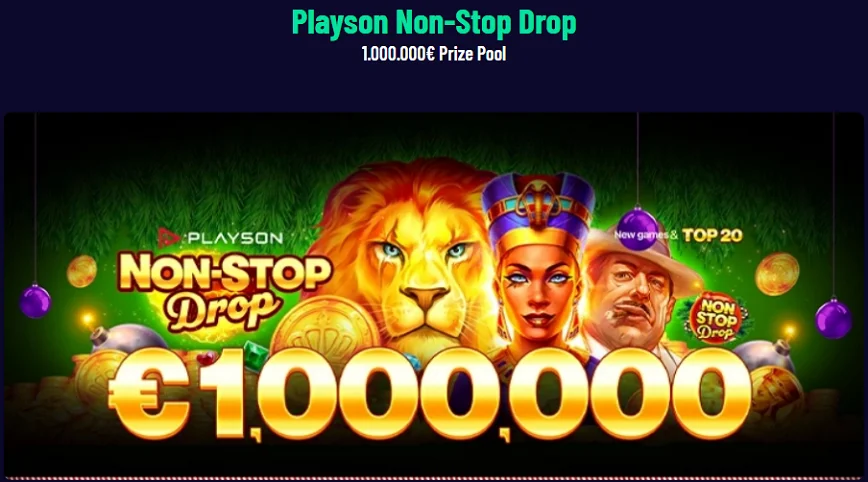Click the purple ornament on right edge

[833, 318]
